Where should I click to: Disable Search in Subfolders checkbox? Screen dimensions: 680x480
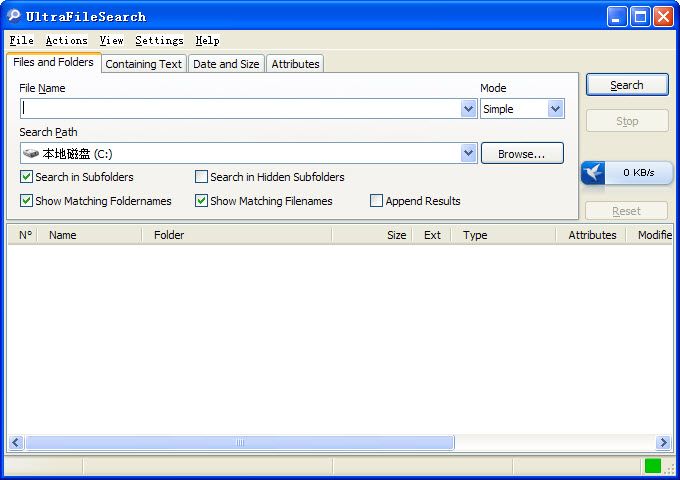coord(26,177)
